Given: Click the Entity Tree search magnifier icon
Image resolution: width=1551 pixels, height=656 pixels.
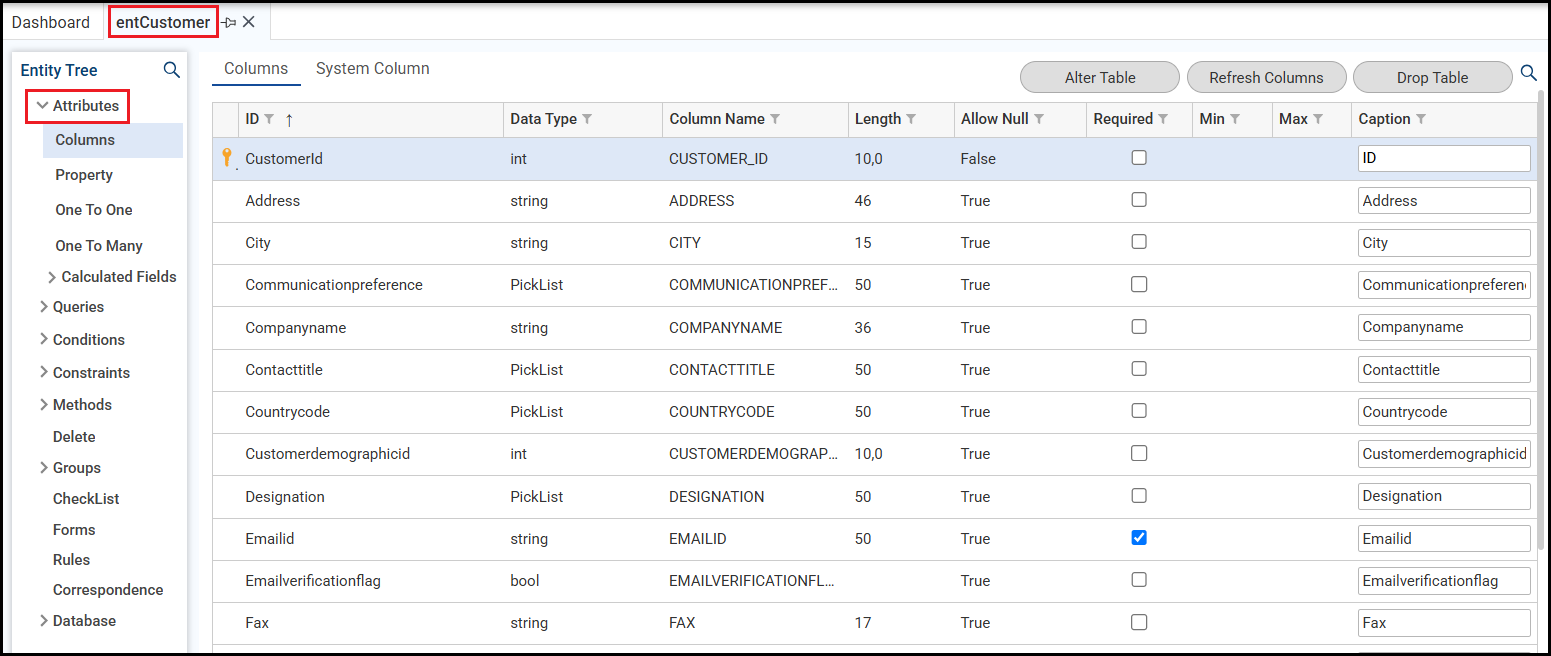Looking at the screenshot, I should tap(172, 70).
